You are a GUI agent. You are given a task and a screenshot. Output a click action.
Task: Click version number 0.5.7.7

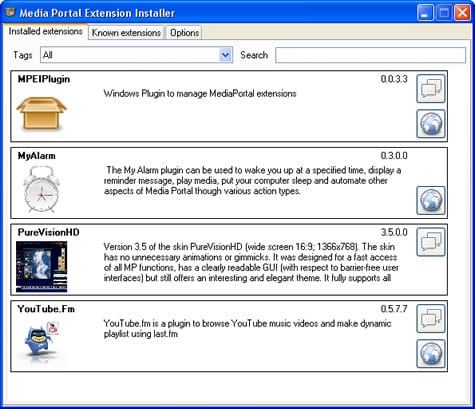(394, 309)
